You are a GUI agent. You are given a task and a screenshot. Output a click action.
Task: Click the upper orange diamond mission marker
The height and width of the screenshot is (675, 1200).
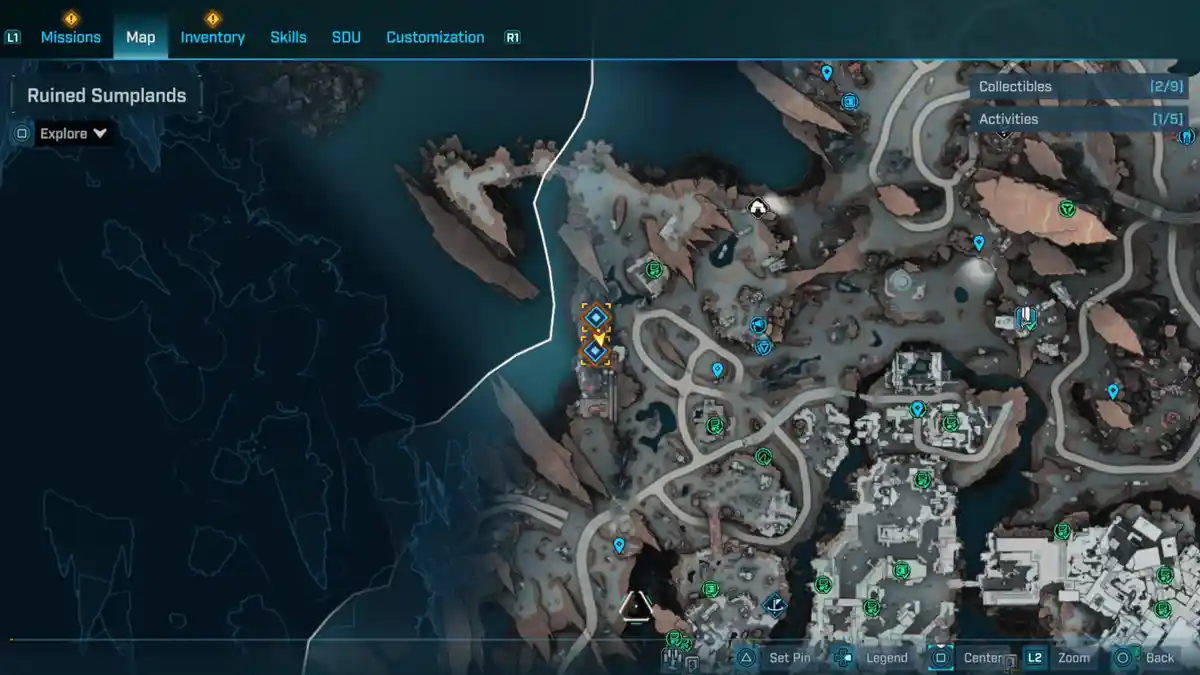click(596, 318)
